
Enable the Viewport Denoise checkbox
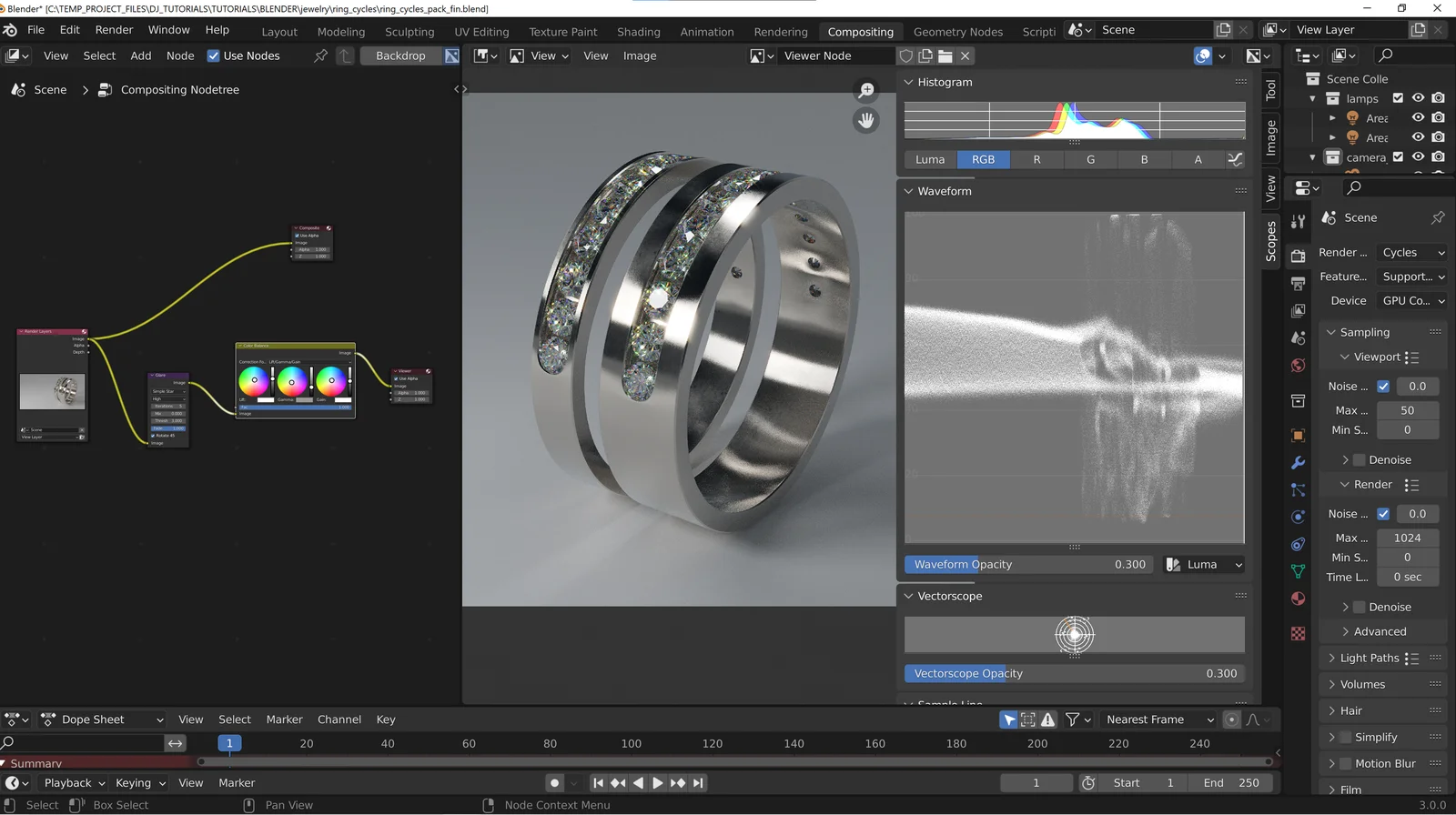click(x=1360, y=460)
